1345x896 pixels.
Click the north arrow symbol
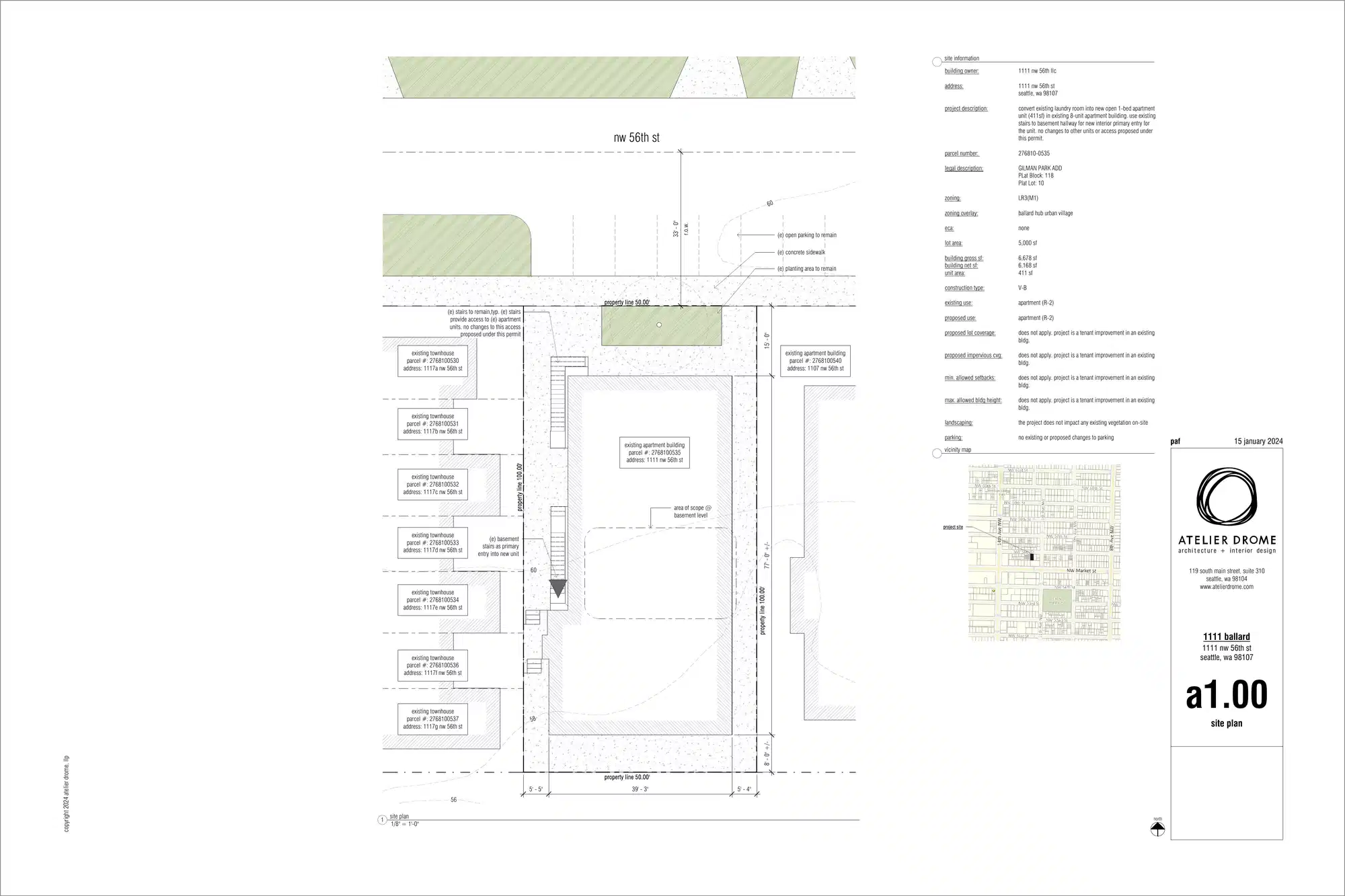tap(1157, 829)
